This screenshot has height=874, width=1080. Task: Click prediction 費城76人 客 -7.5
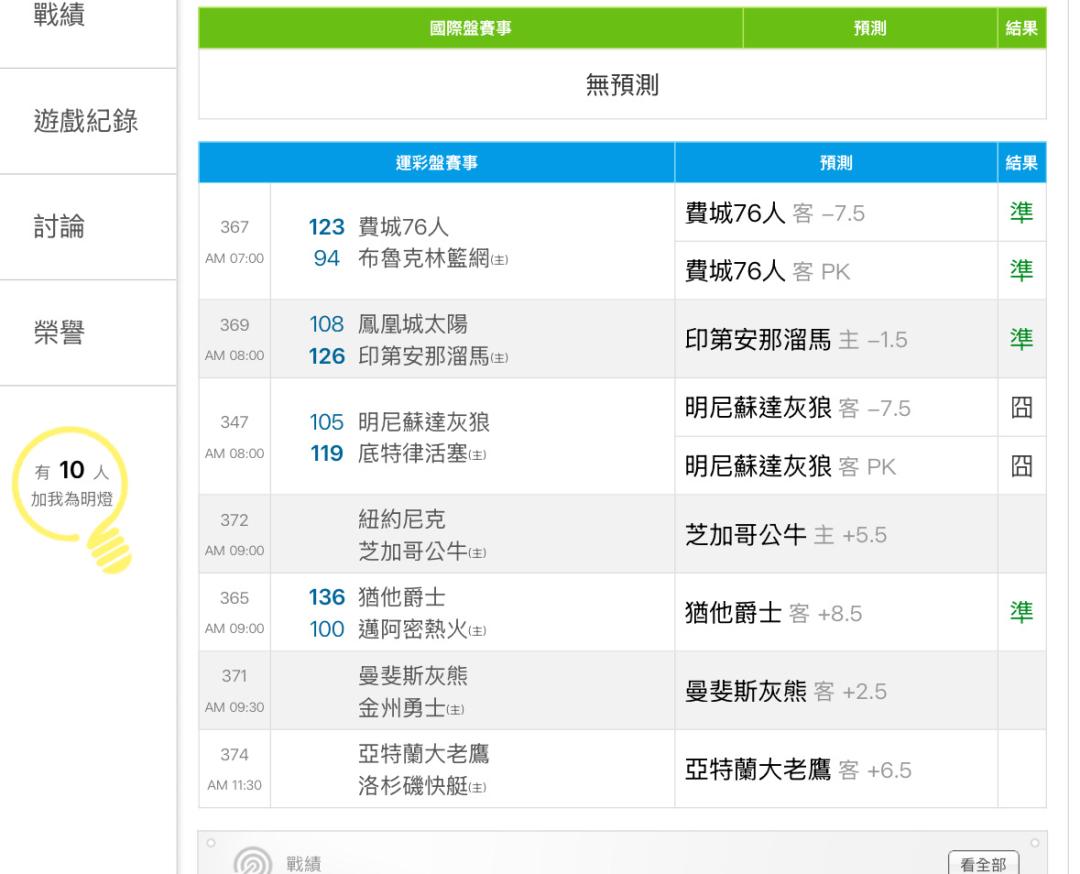[x=774, y=213]
